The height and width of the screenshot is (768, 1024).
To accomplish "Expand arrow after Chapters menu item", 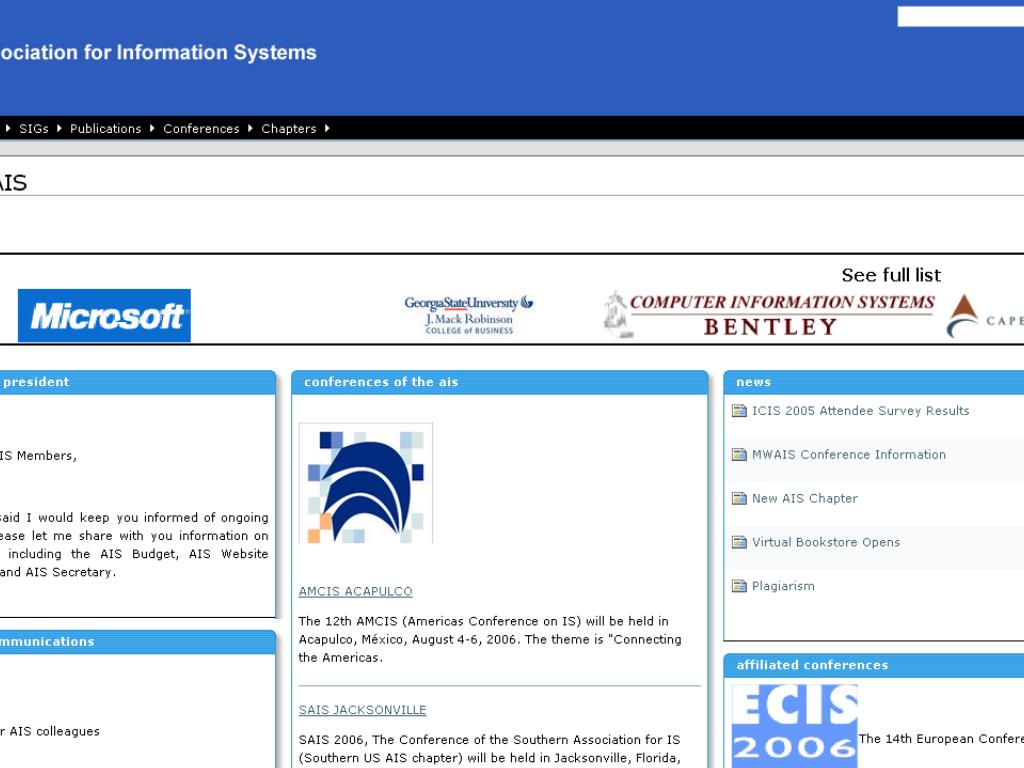I will (327, 129).
